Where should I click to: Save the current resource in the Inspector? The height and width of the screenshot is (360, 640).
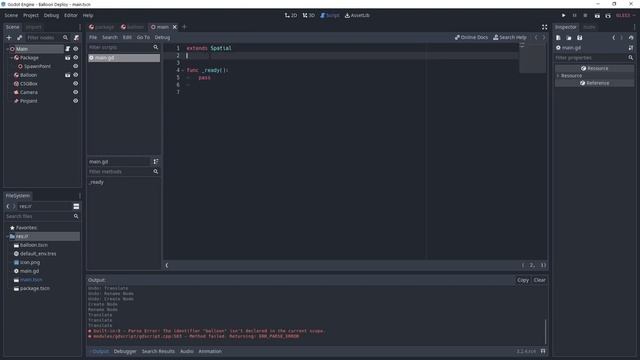tap(579, 38)
